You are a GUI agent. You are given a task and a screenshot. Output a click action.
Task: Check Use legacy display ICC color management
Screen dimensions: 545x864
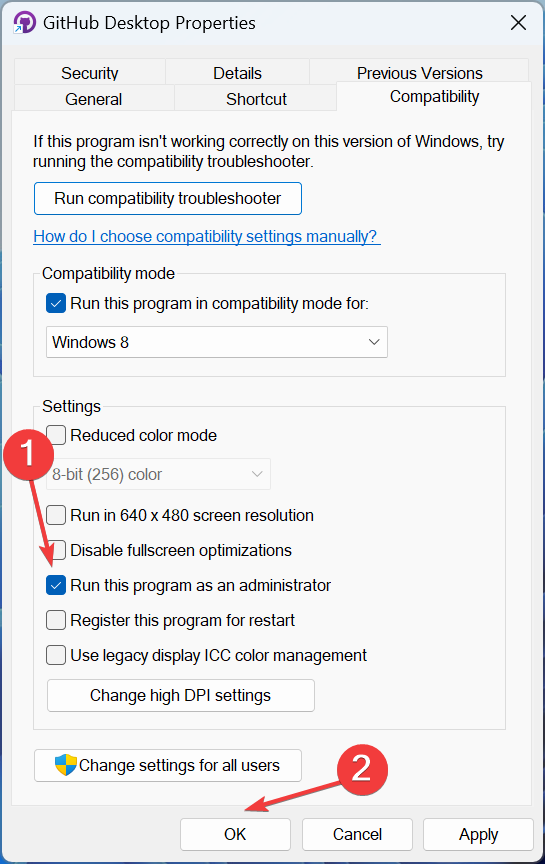(56, 655)
